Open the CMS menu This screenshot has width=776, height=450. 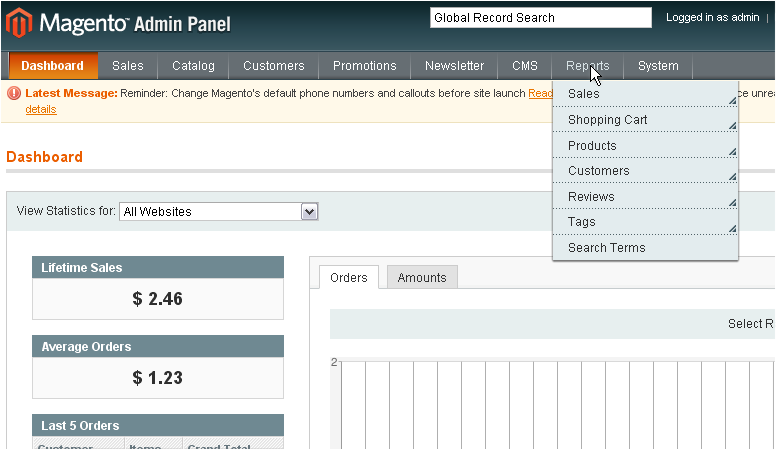pyautogui.click(x=525, y=66)
